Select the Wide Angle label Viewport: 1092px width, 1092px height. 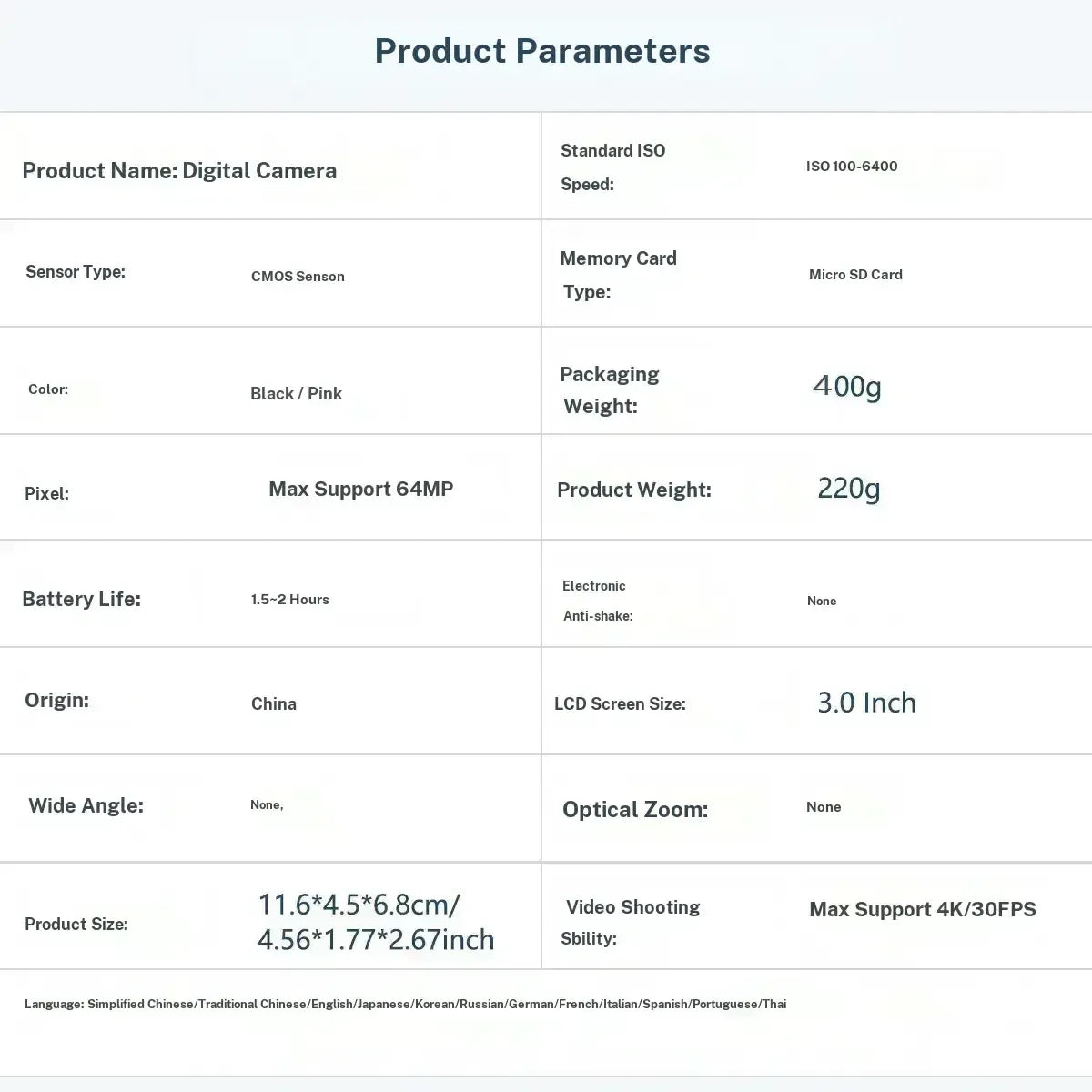click(86, 805)
